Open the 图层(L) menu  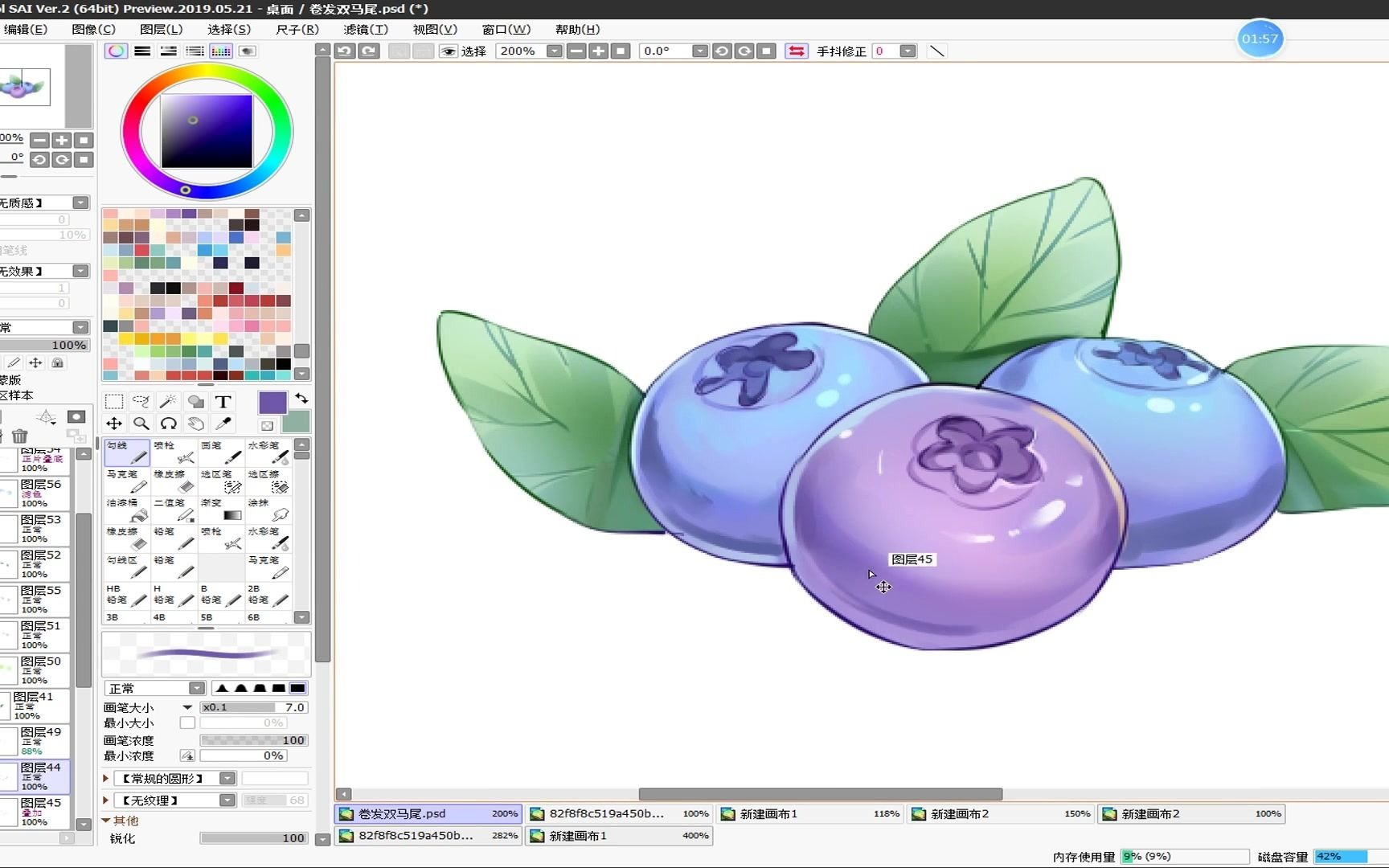point(161,29)
